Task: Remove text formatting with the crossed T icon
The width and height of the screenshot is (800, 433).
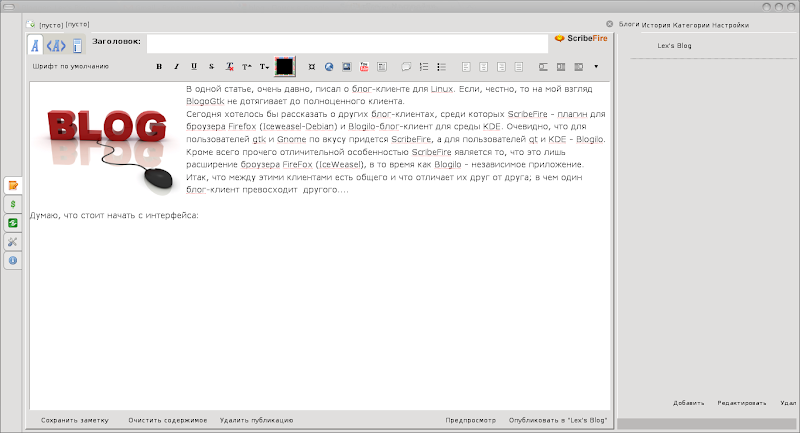Action: (230, 67)
